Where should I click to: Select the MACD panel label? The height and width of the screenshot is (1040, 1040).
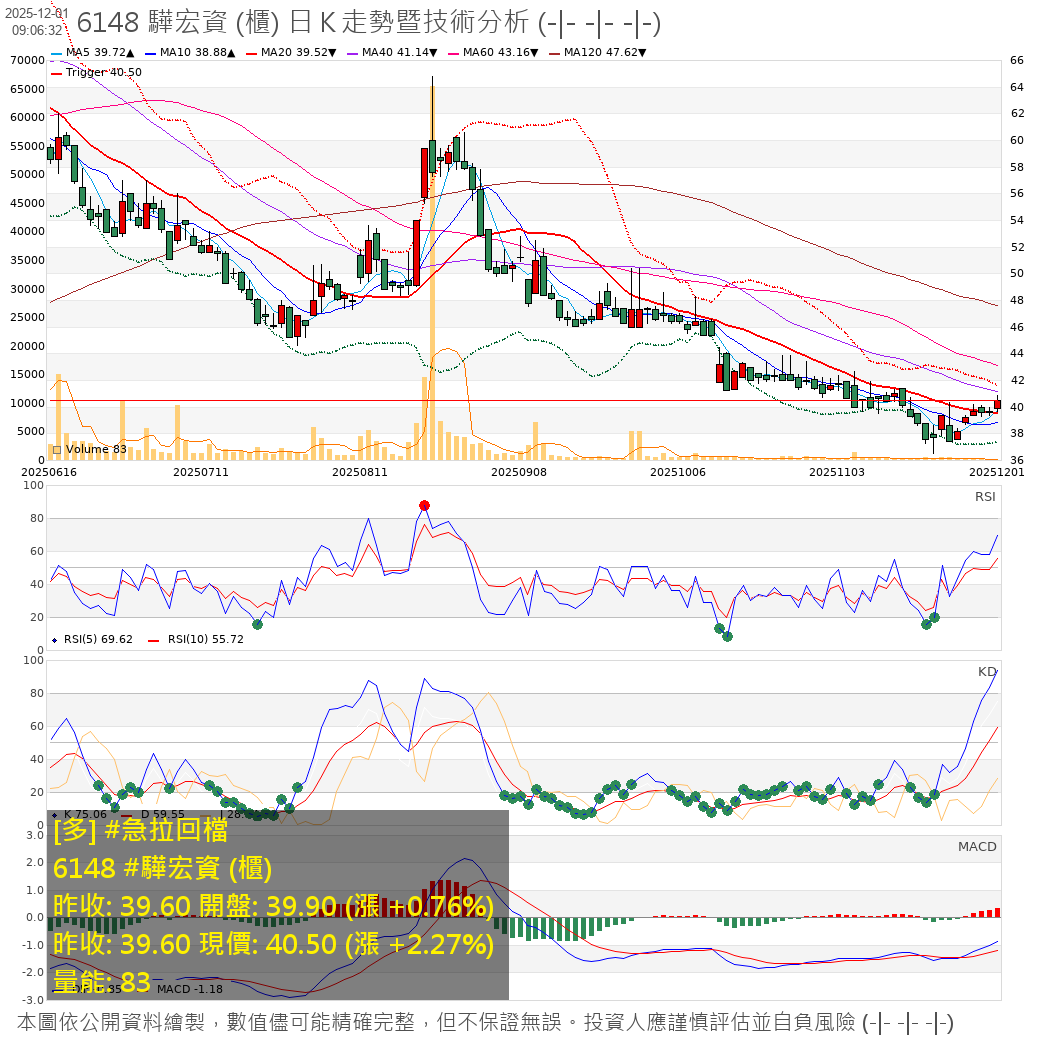click(977, 847)
